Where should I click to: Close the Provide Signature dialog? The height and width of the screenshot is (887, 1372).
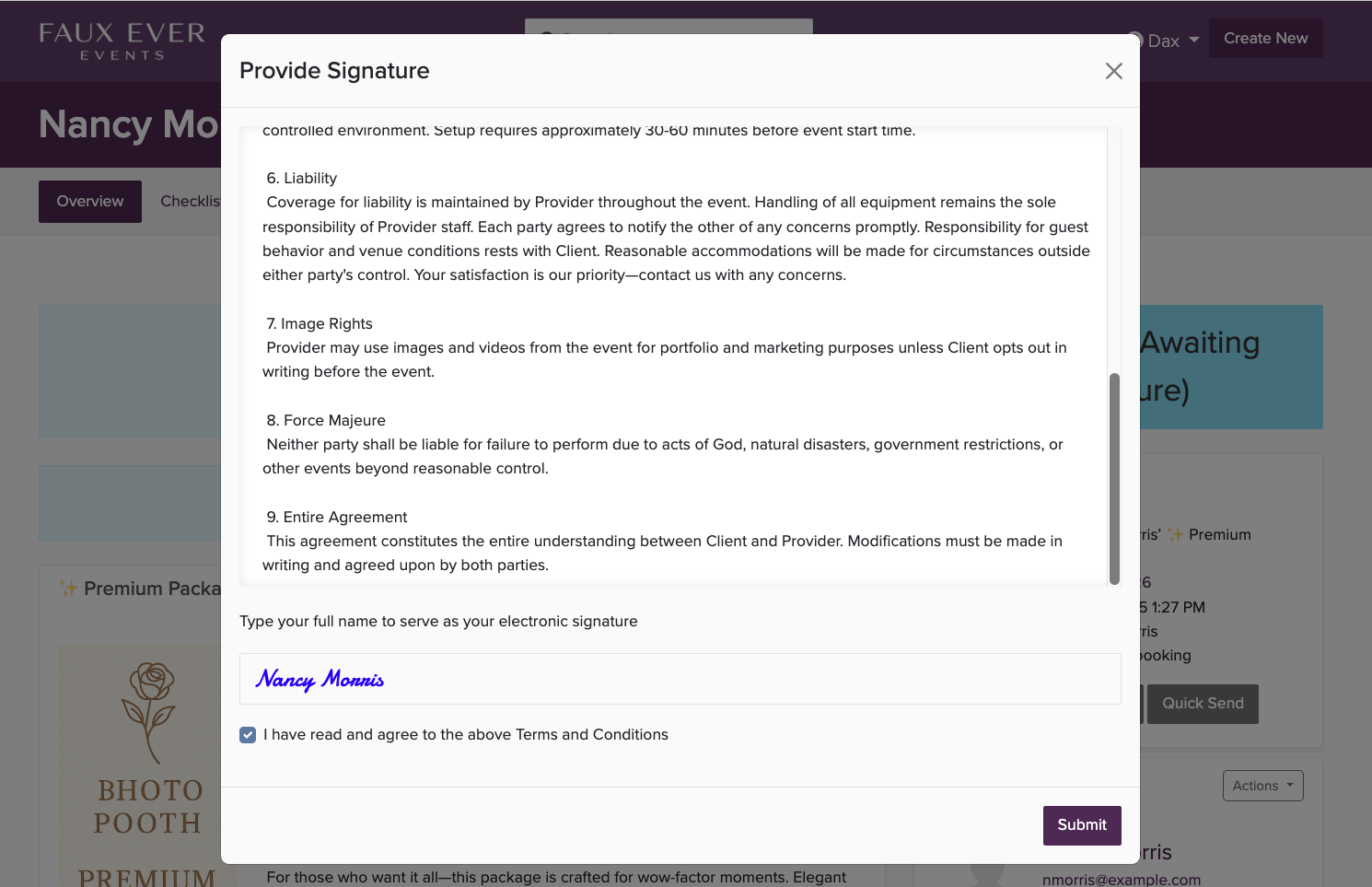click(x=1113, y=71)
